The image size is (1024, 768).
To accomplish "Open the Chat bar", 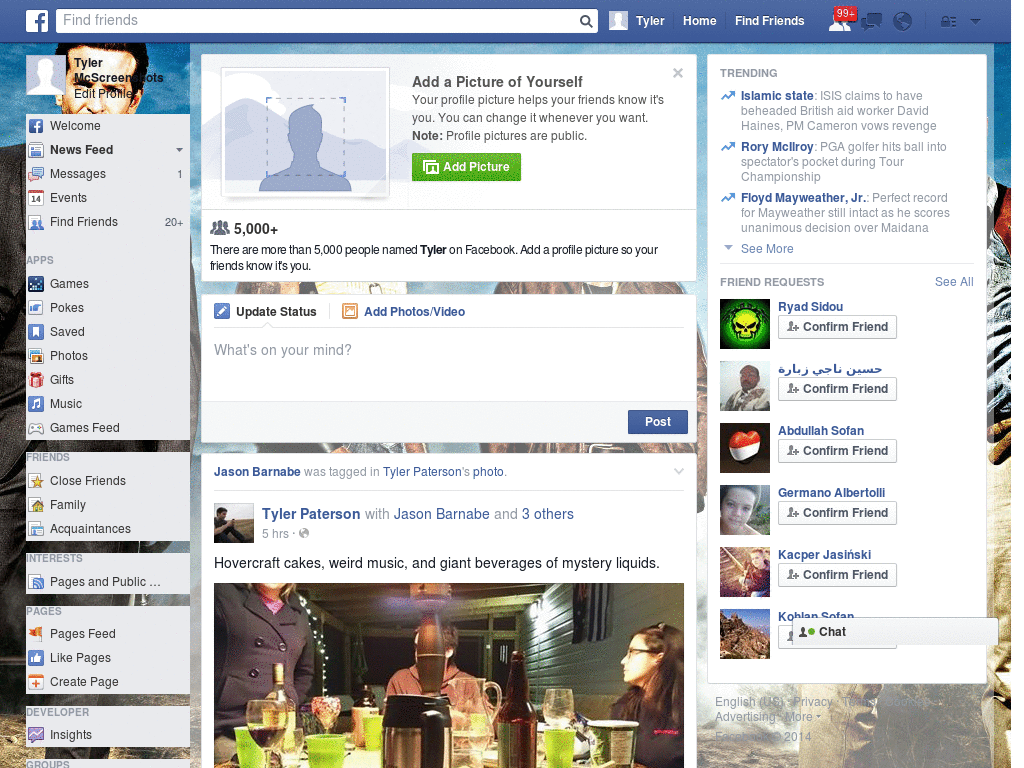I will coord(895,632).
